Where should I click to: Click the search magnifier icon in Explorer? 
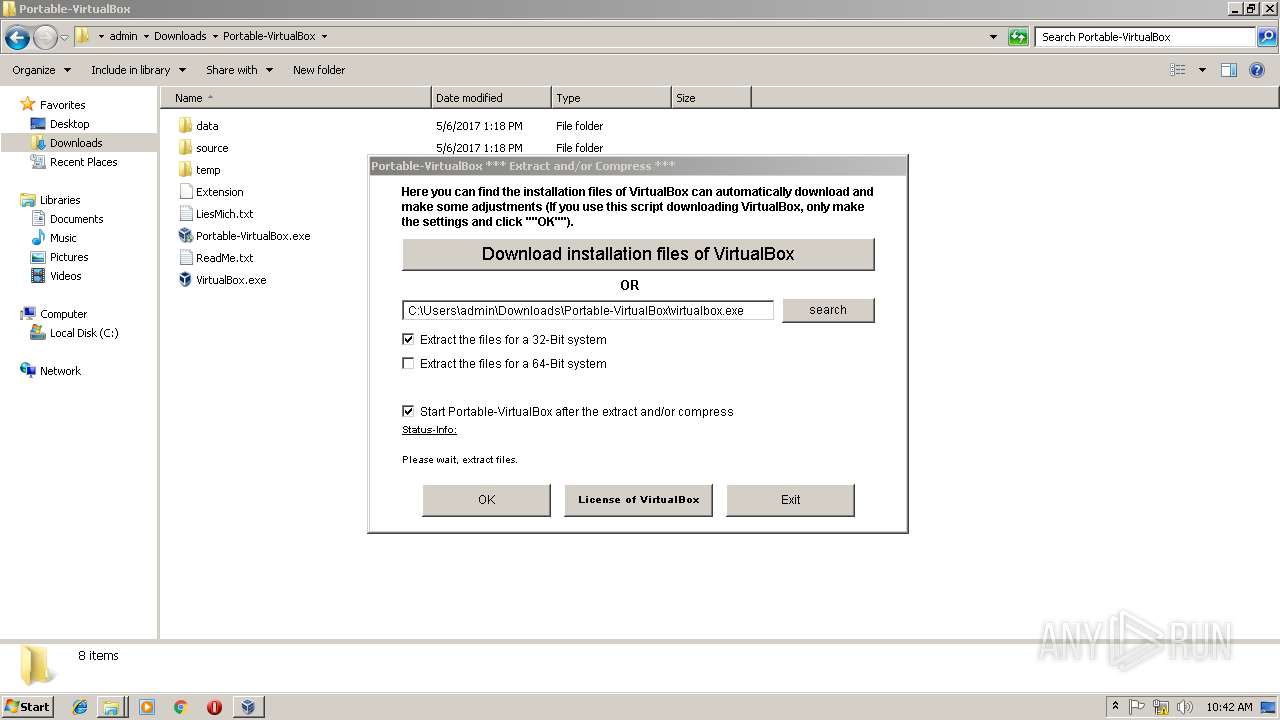[1266, 37]
